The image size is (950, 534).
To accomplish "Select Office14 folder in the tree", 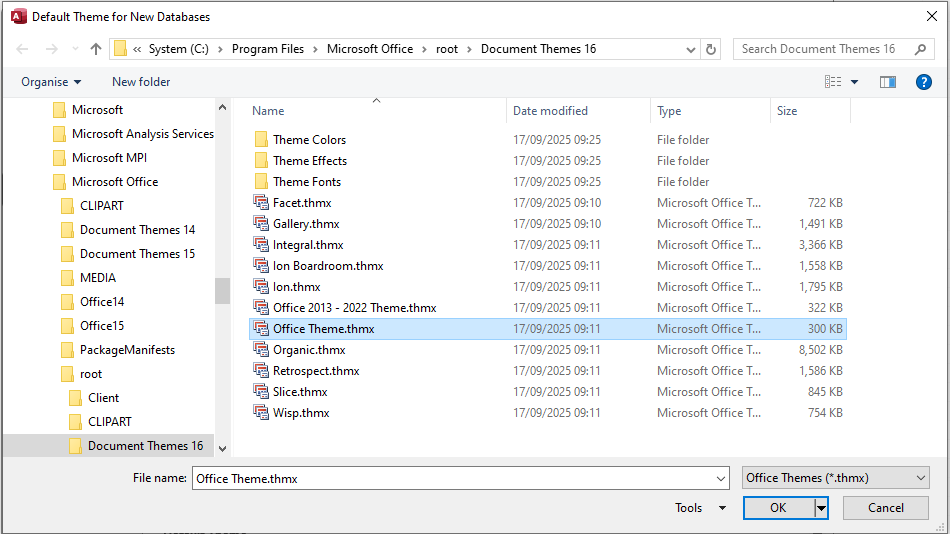I will click(102, 302).
